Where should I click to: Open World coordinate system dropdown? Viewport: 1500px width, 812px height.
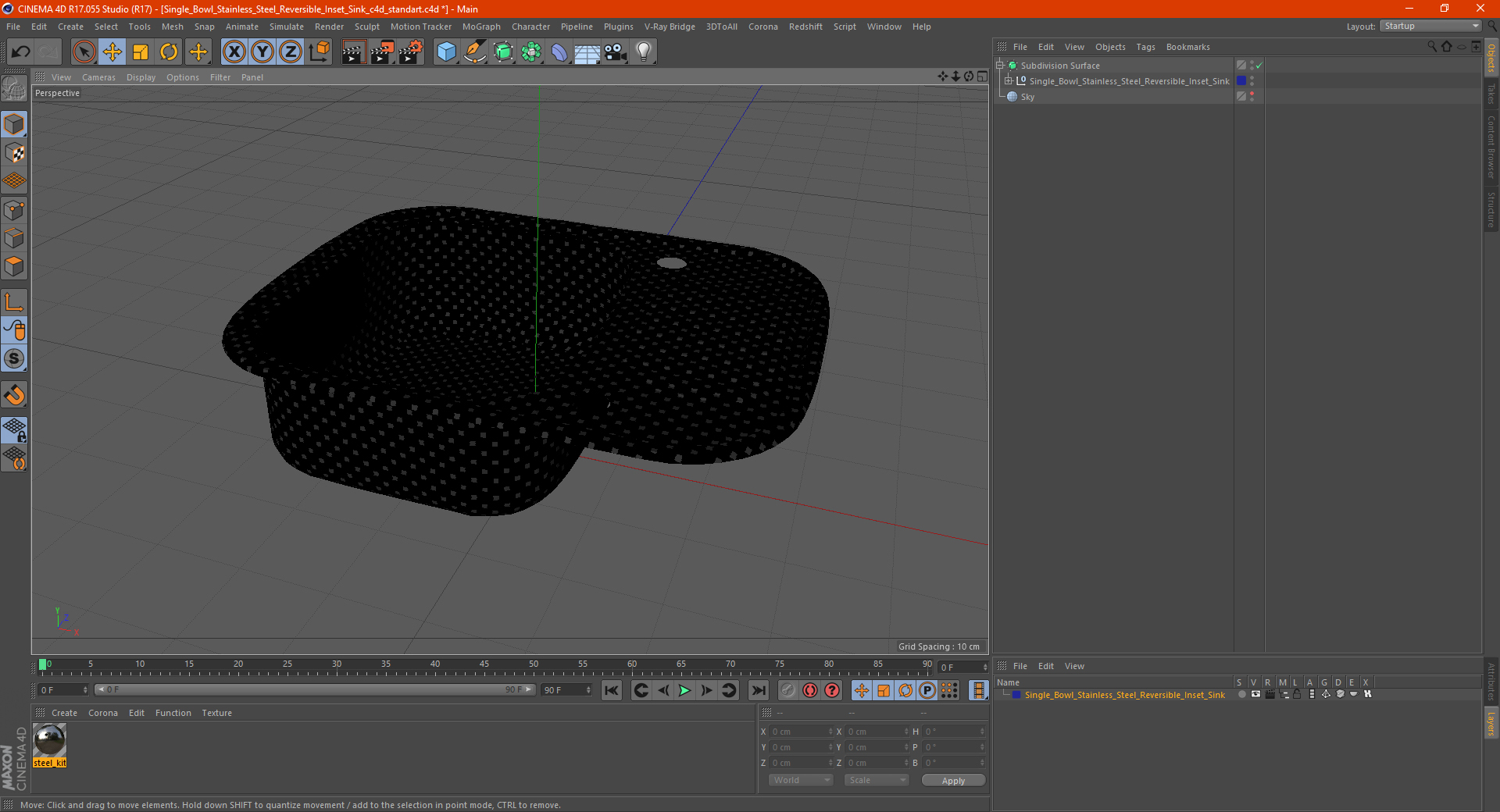click(801, 780)
